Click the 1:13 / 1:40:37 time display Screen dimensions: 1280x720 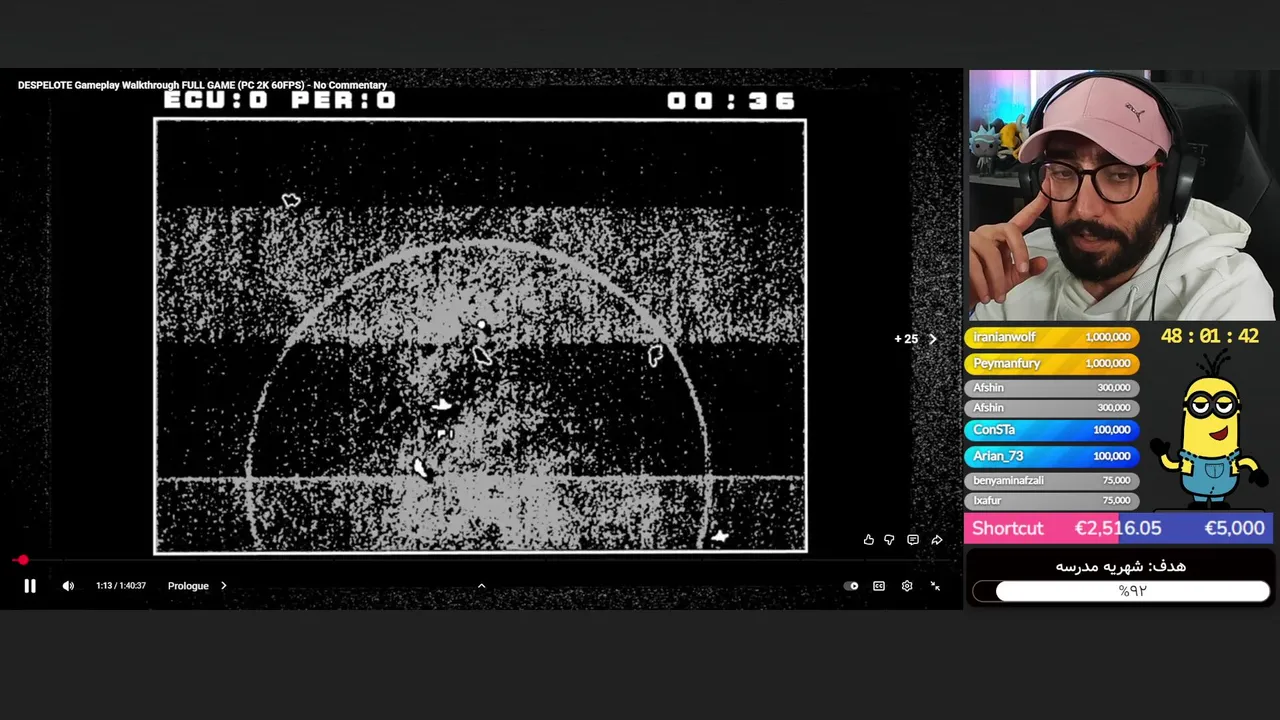click(121, 586)
